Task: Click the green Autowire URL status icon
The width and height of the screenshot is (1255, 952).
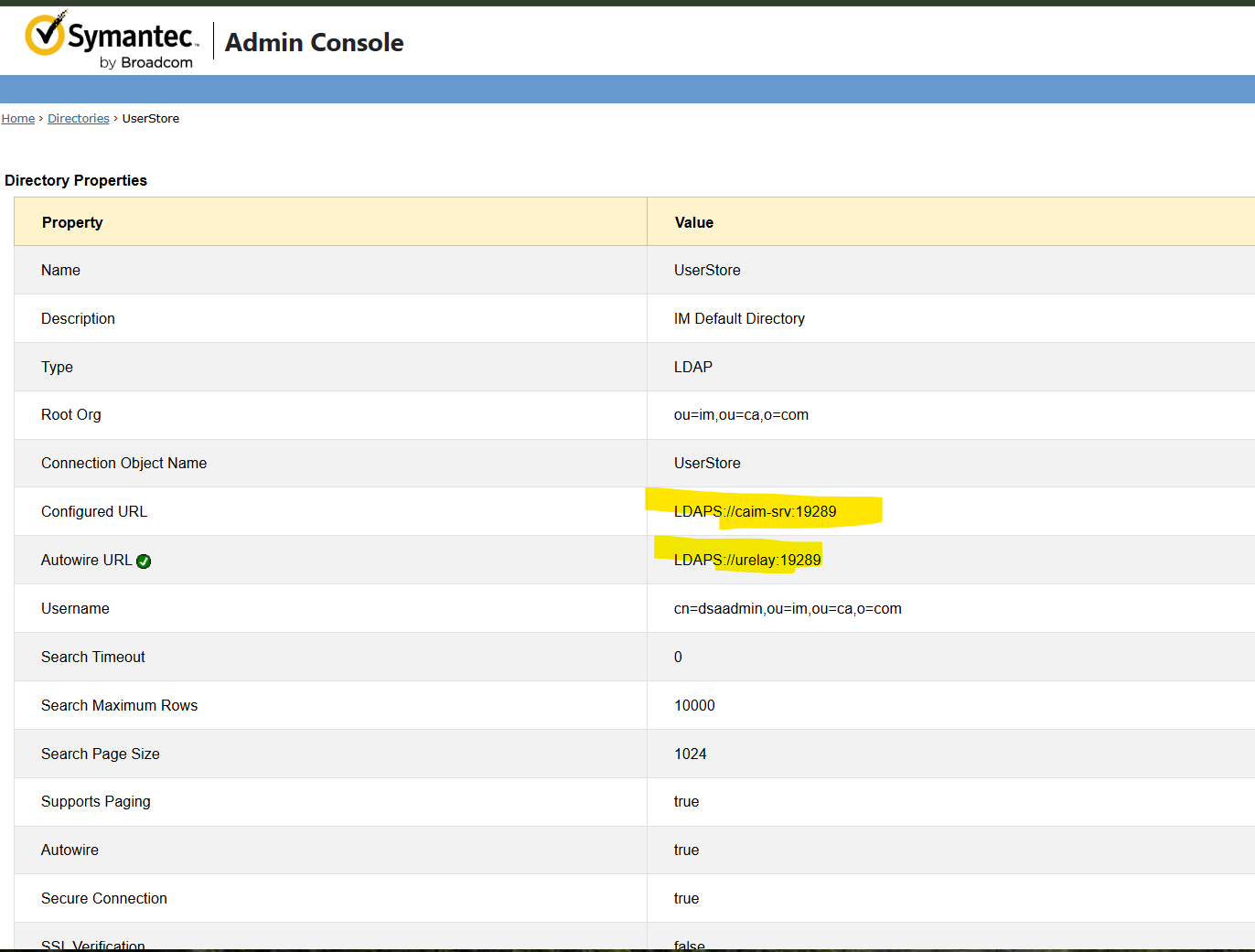Action: pyautogui.click(x=144, y=562)
